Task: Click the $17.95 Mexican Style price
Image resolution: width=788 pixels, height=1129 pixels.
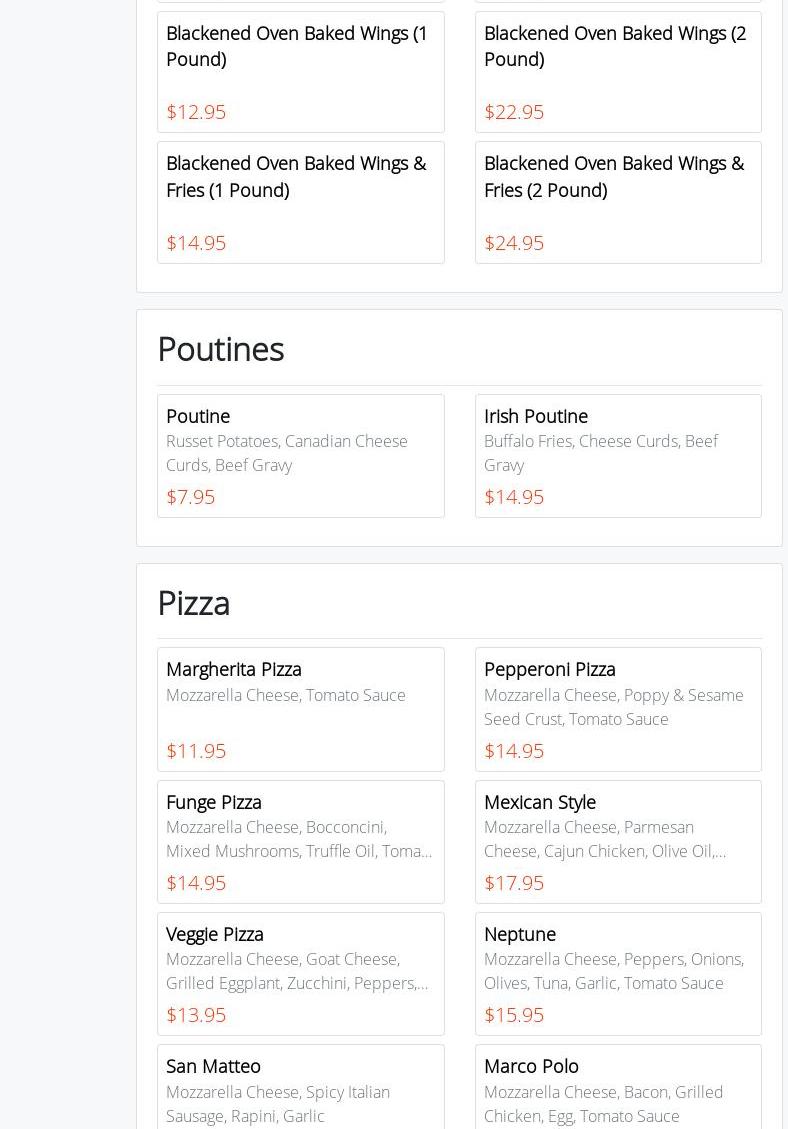Action: pyautogui.click(x=514, y=883)
